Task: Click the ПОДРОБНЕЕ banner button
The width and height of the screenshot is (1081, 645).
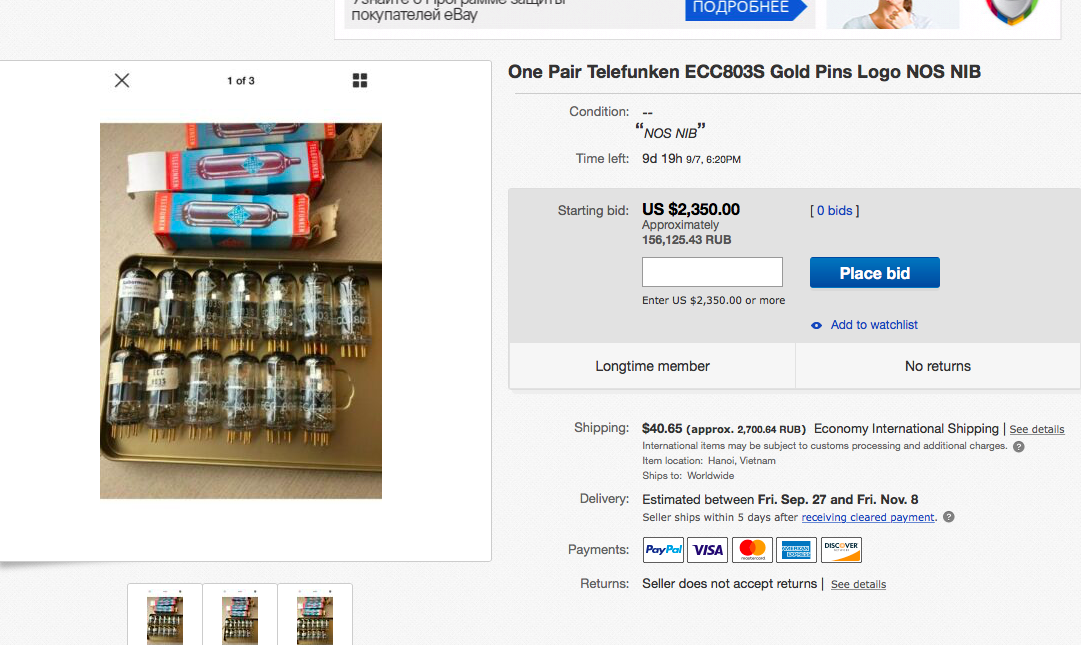Action: pos(740,8)
